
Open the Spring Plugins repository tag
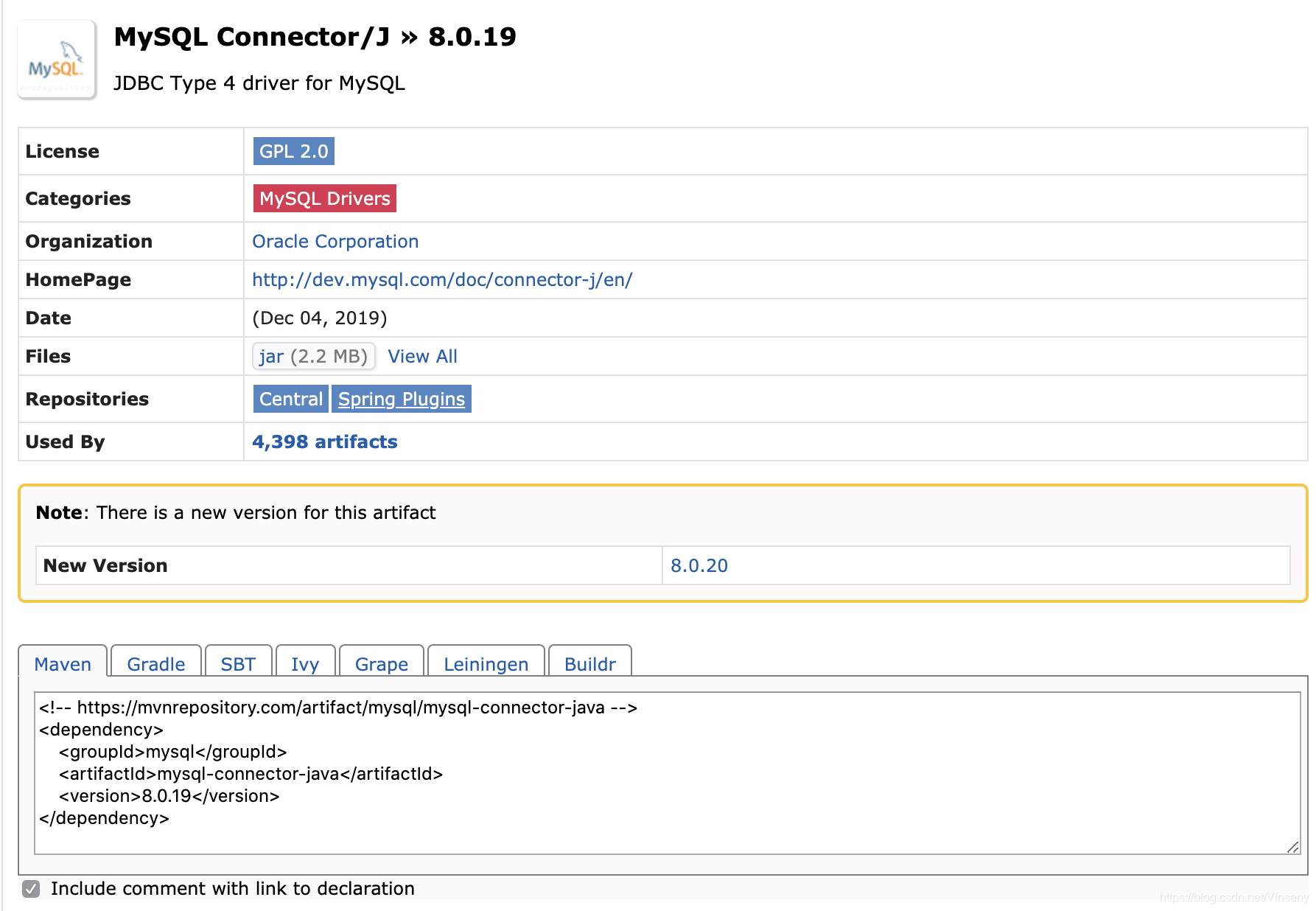[x=402, y=399]
